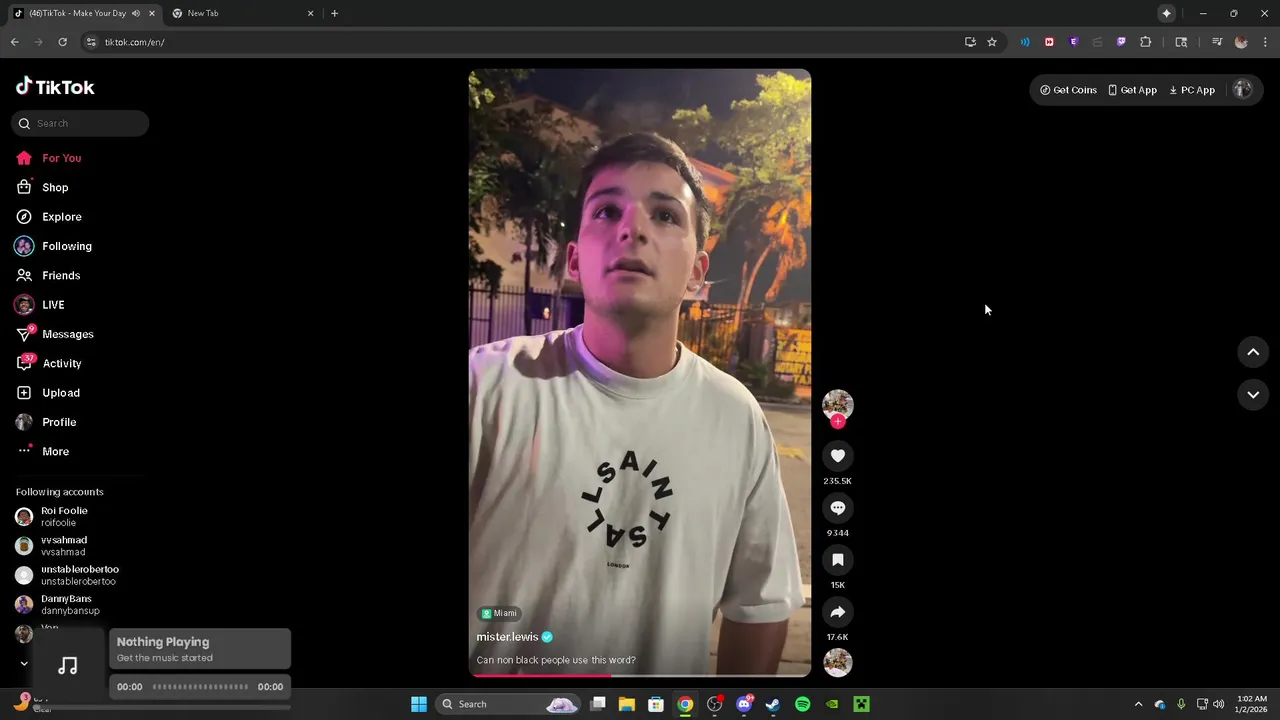This screenshot has height=720, width=1280.
Task: Click the TikTok logo
Action: (55, 87)
